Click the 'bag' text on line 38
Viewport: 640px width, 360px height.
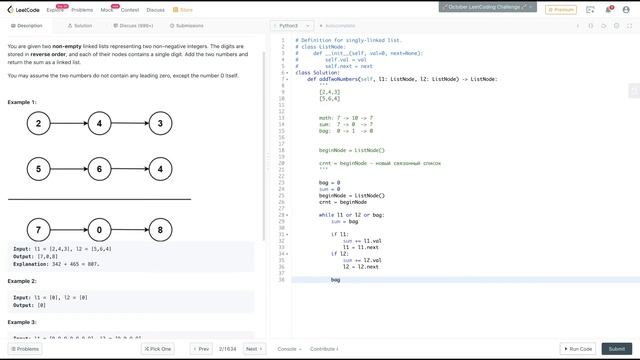(336, 280)
